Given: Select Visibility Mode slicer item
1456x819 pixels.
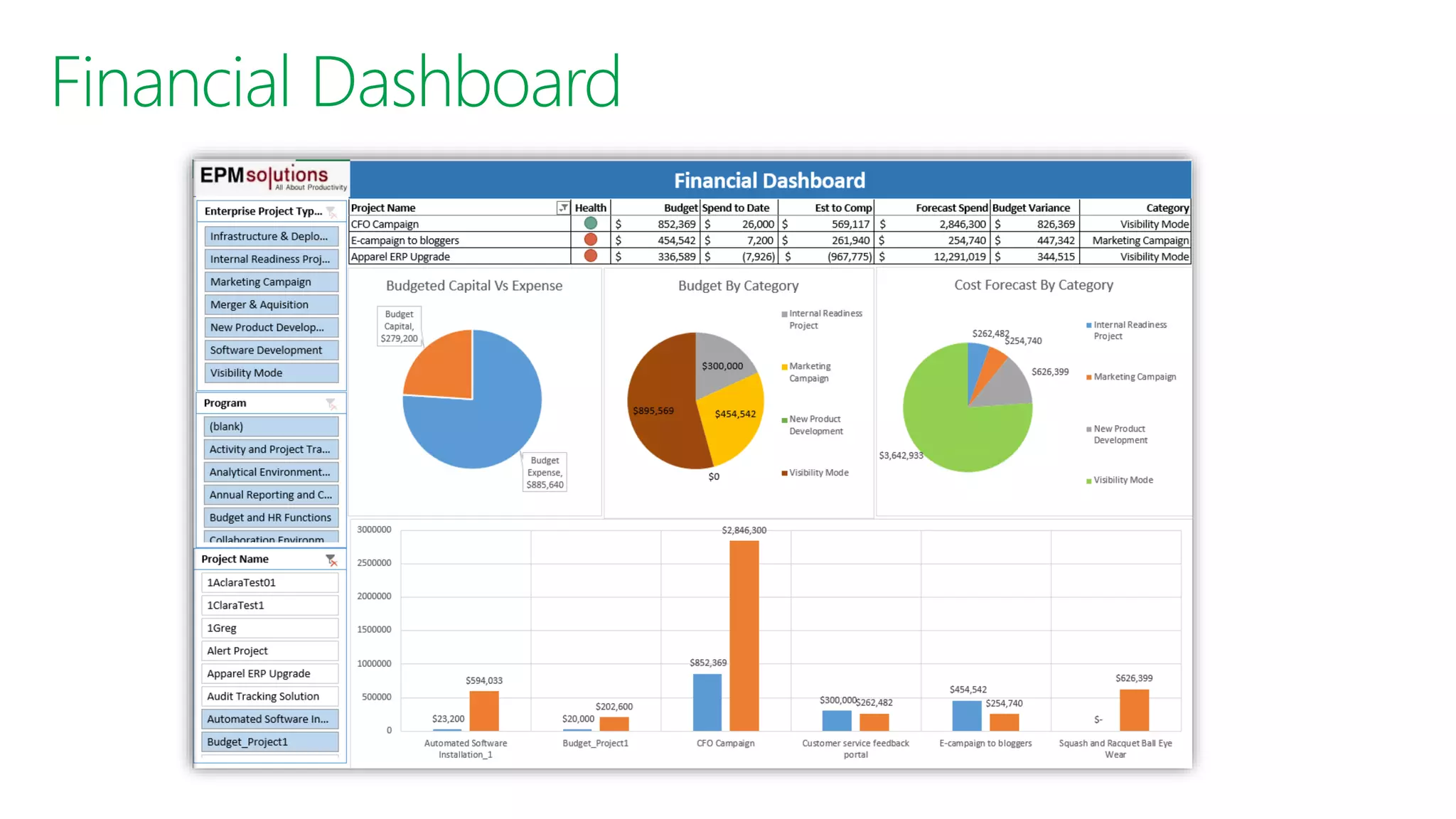Looking at the screenshot, I should (x=271, y=373).
